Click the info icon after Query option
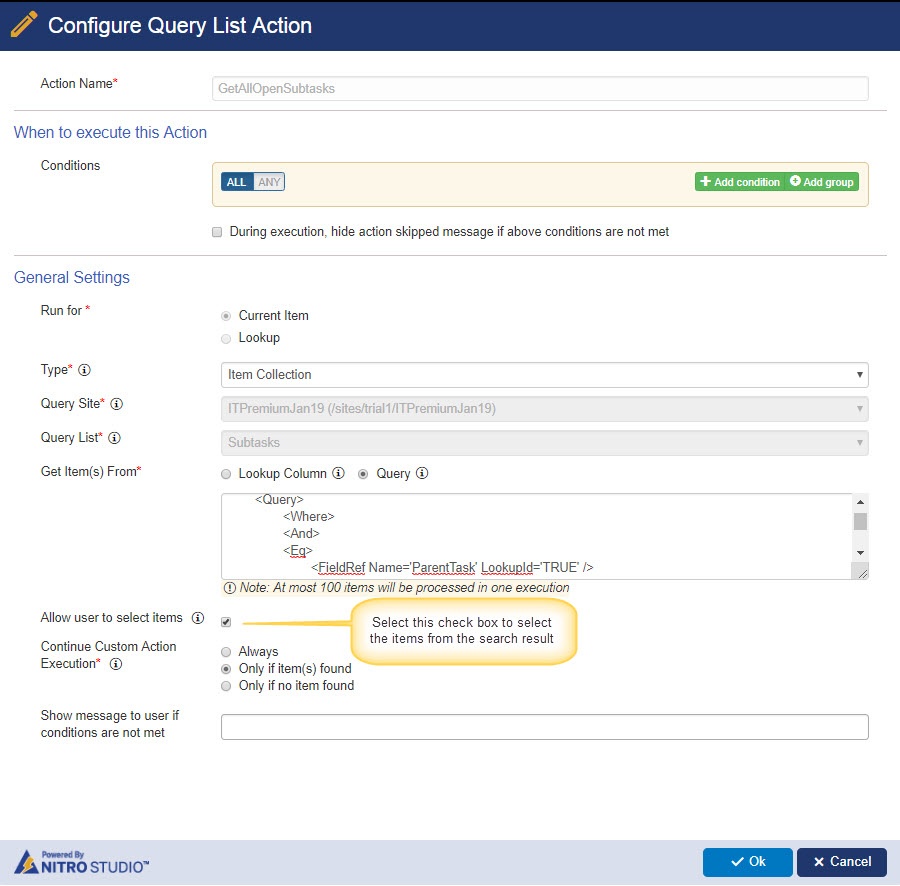900x886 pixels. (422, 474)
